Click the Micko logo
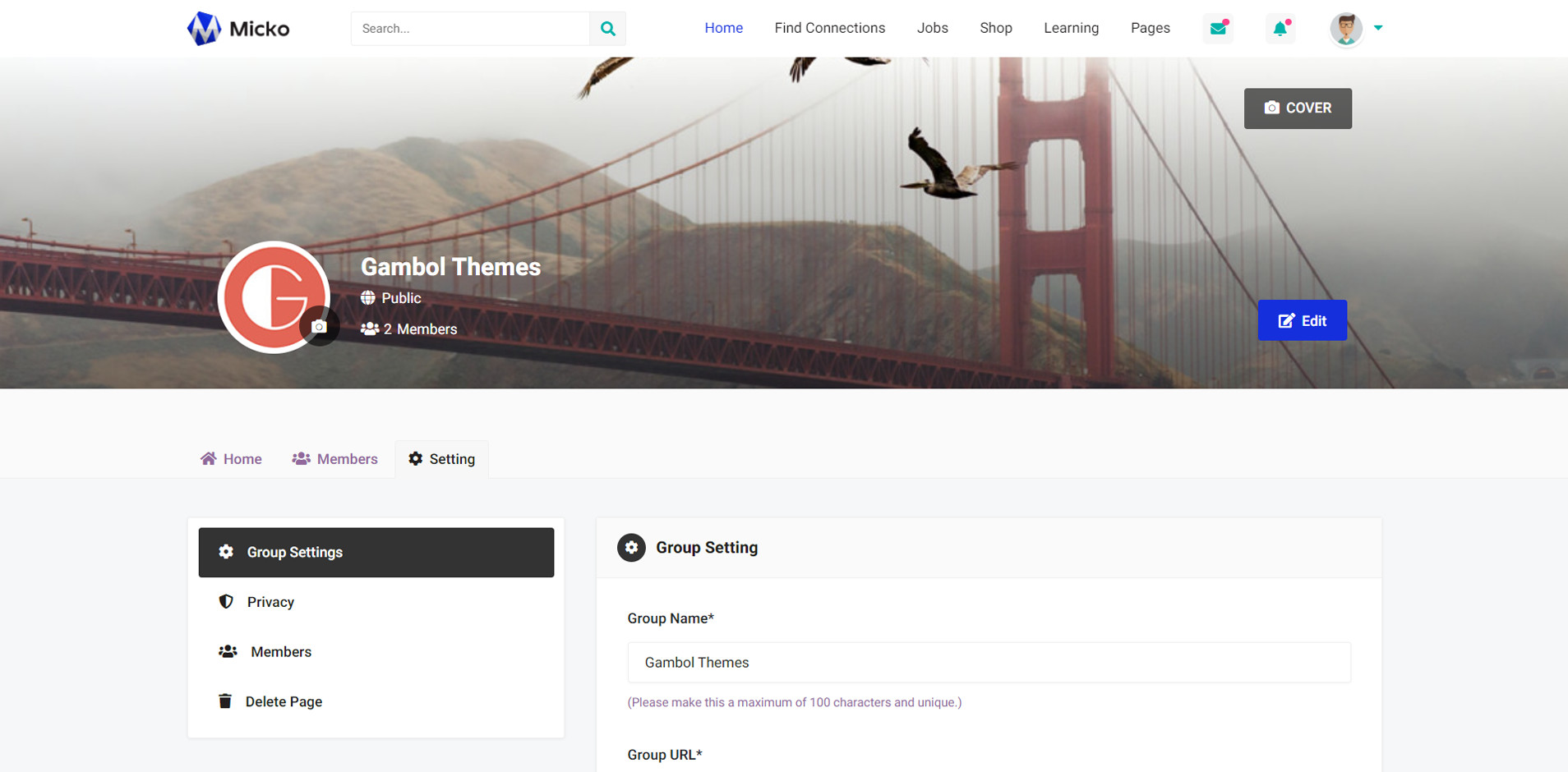1568x772 pixels. coord(238,29)
